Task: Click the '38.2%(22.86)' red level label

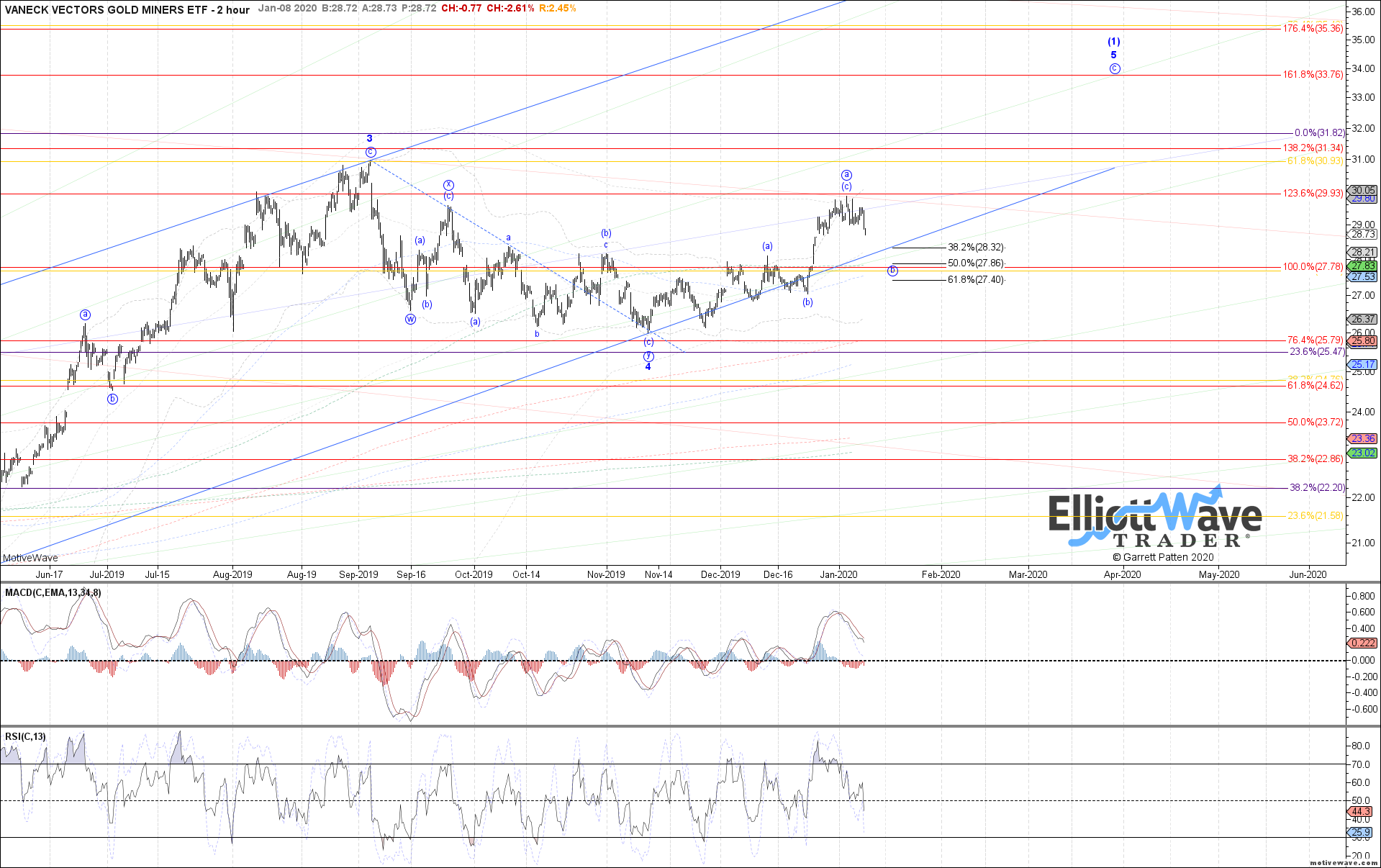Action: tap(1315, 459)
